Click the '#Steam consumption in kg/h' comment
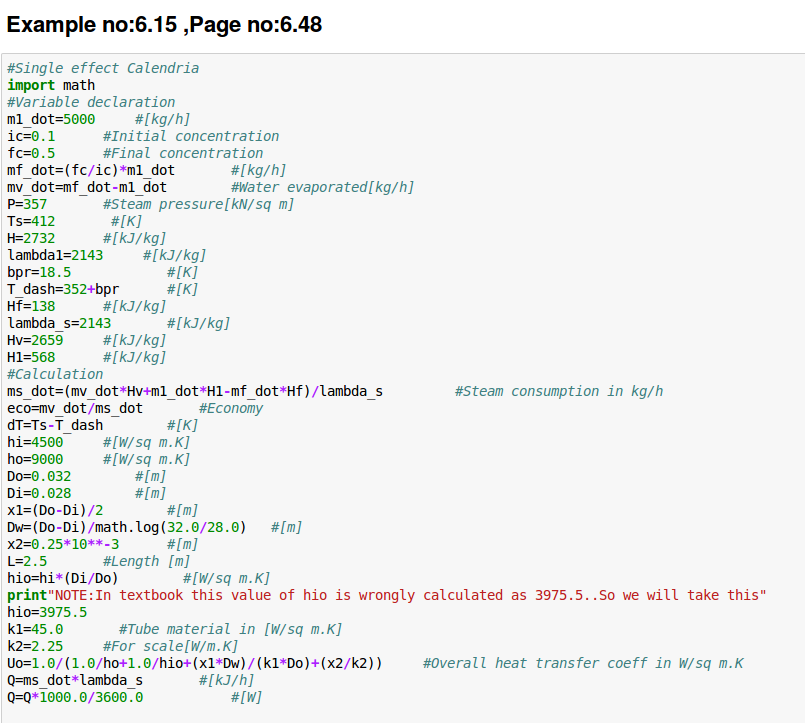The height and width of the screenshot is (723, 805). [x=558, y=391]
